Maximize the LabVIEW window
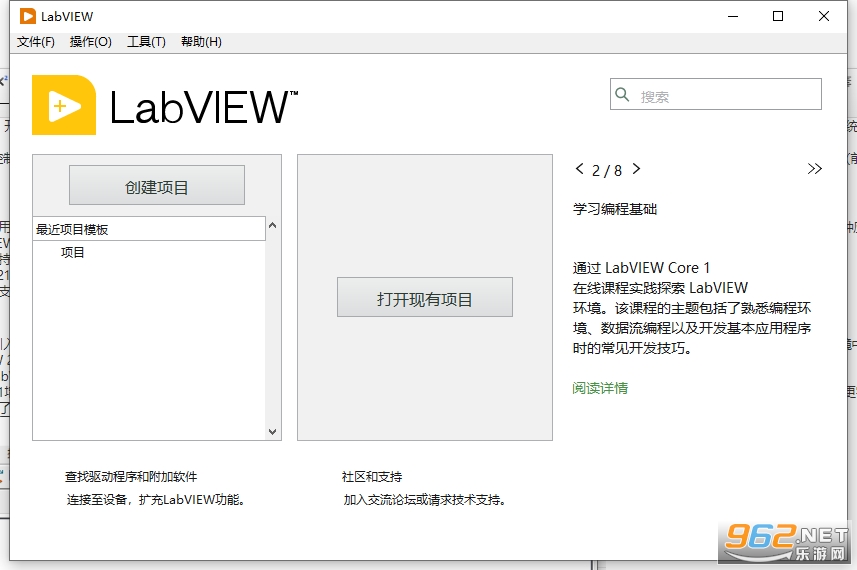The image size is (857, 570). point(778,16)
